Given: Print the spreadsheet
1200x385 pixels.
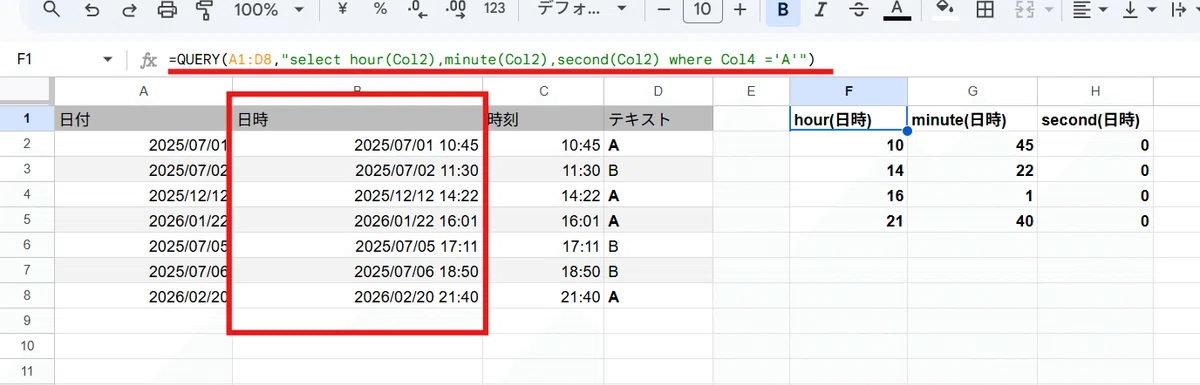Looking at the screenshot, I should click(x=168, y=10).
